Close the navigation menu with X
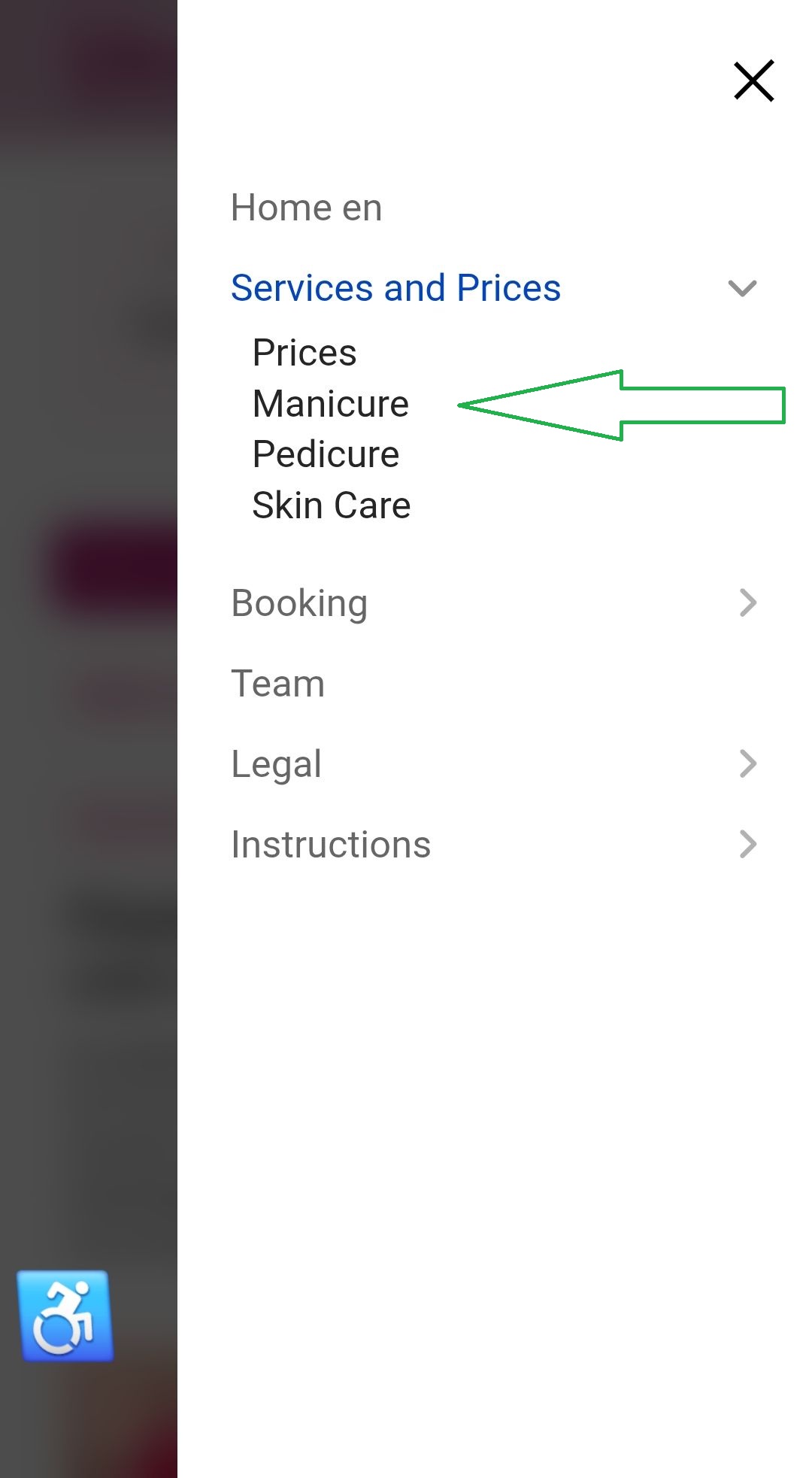This screenshot has height=1478, width=812. [753, 80]
